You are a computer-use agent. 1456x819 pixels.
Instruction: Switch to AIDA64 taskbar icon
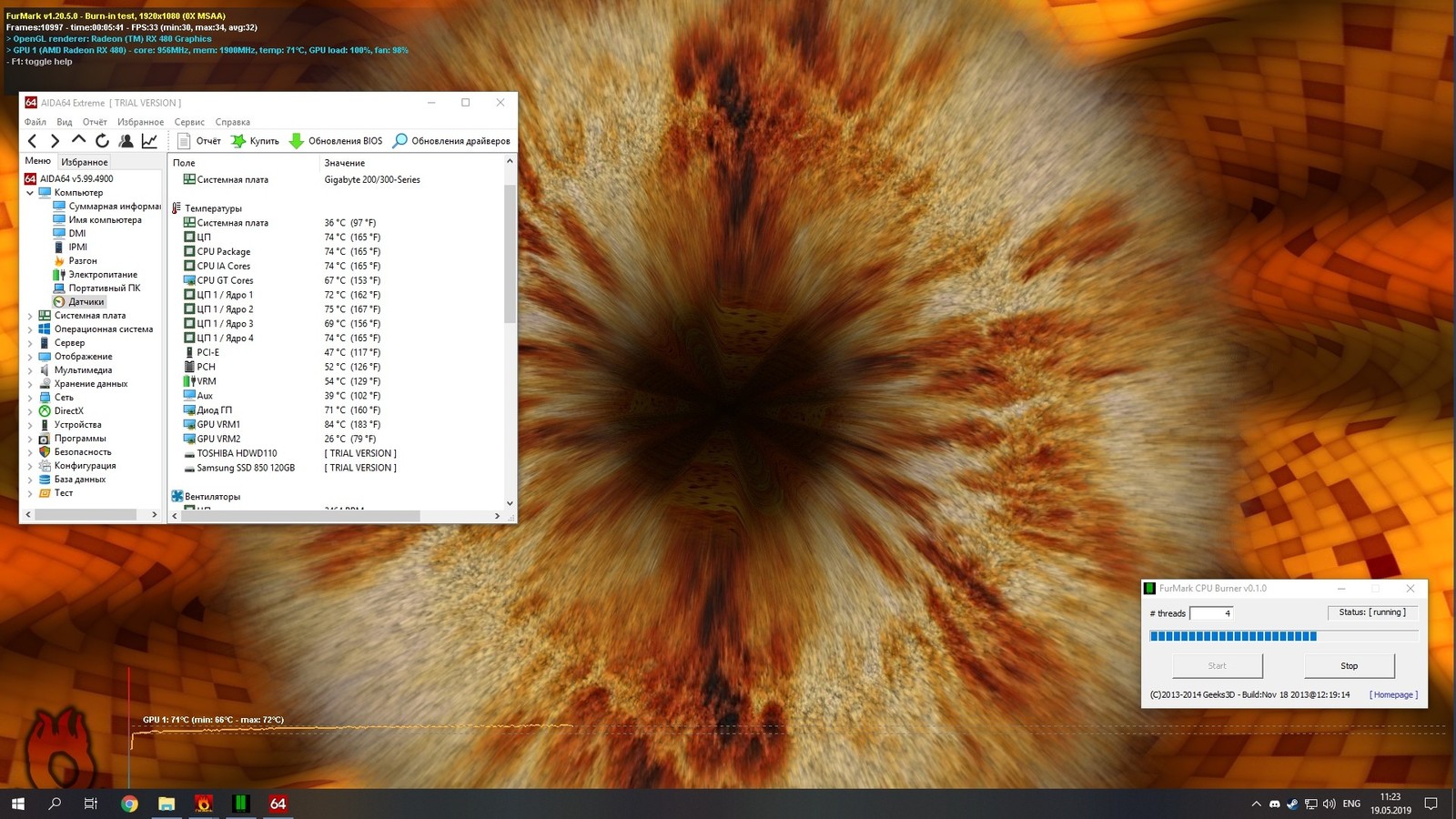click(278, 804)
